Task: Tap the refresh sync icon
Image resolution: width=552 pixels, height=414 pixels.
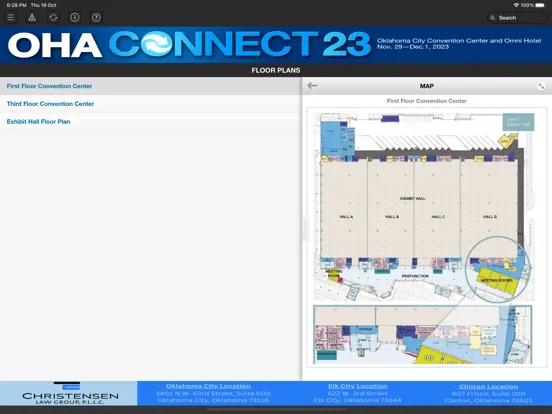Action: (x=54, y=17)
